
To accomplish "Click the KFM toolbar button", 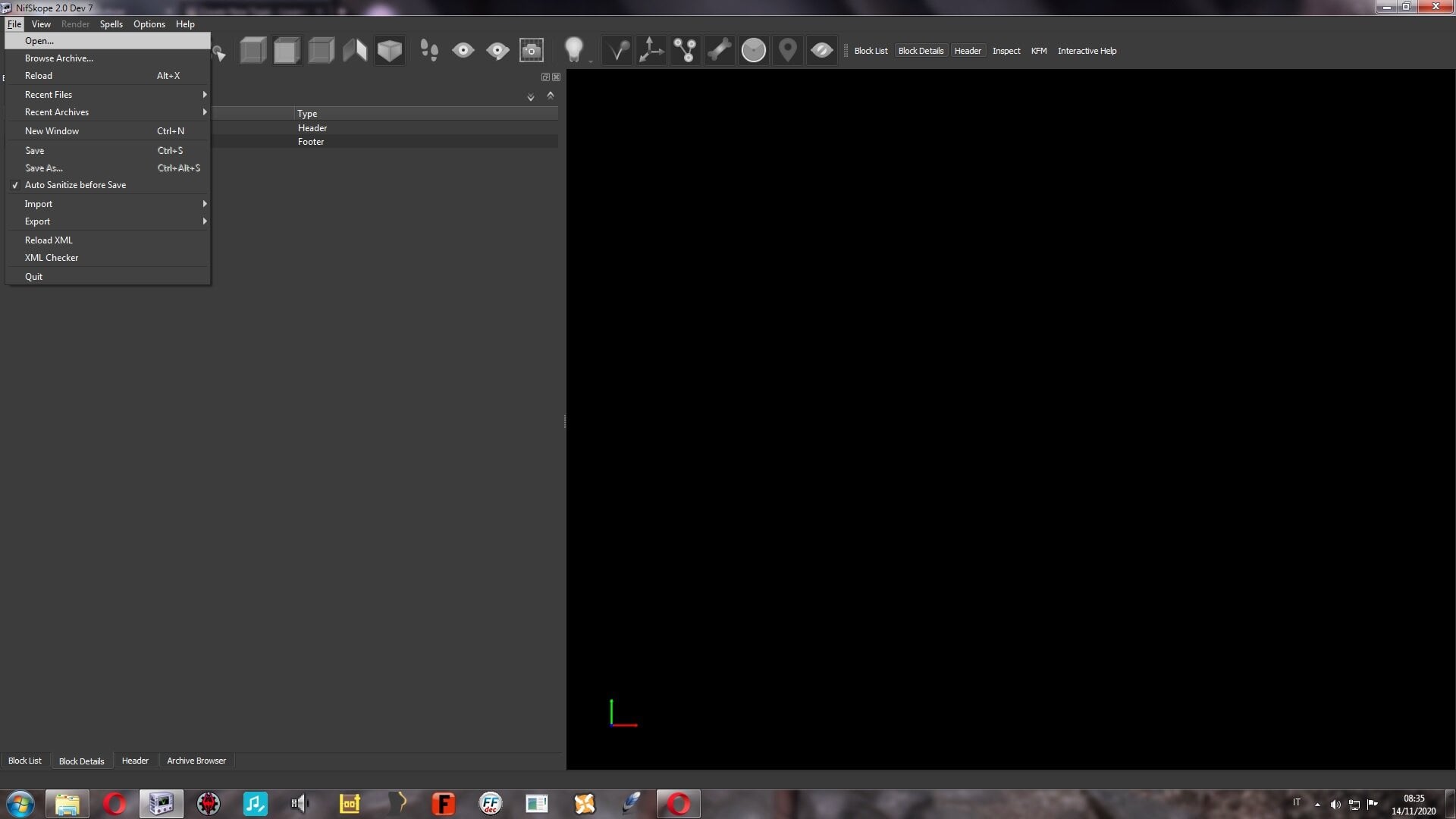I will 1039,51.
